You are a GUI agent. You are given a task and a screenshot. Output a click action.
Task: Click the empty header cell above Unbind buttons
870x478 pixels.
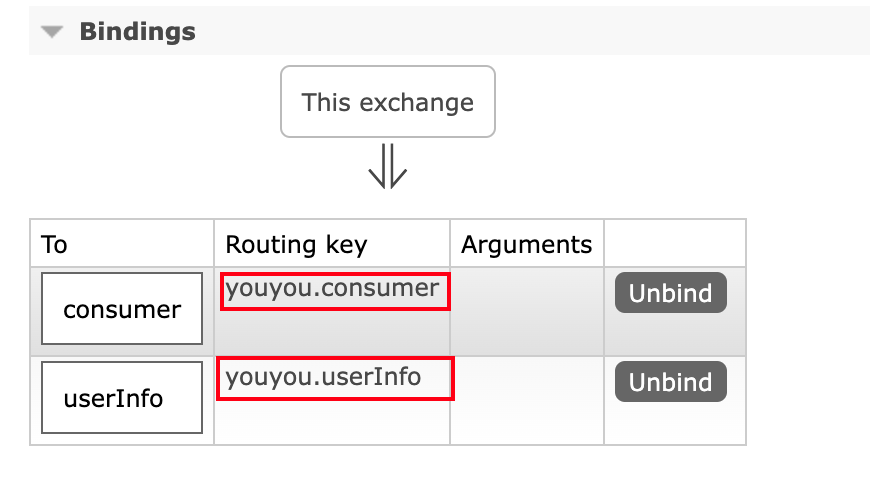tap(674, 244)
